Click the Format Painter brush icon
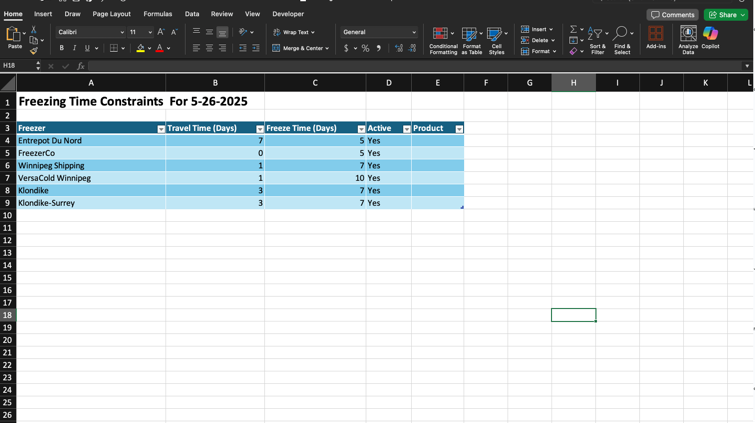Image resolution: width=755 pixels, height=423 pixels. (33, 51)
